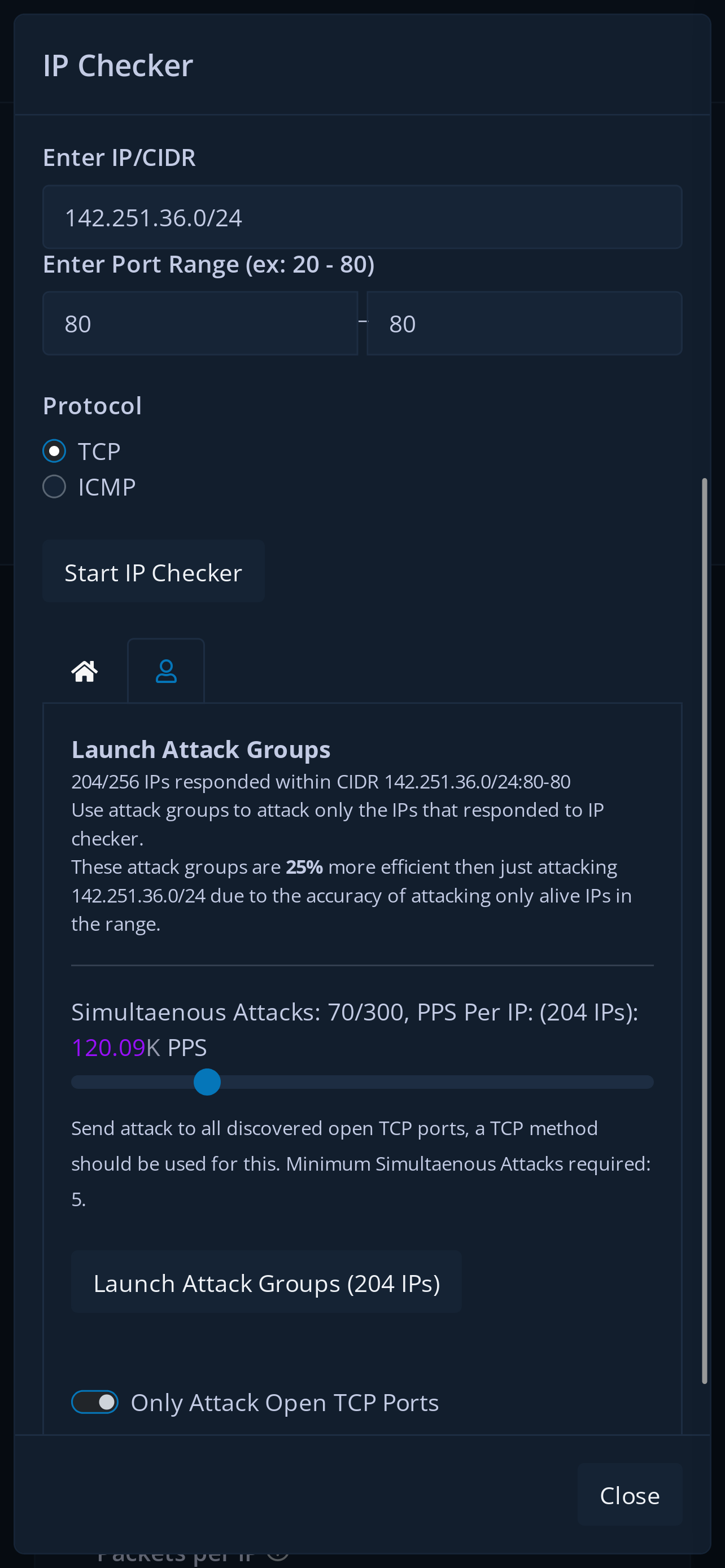This screenshot has height=1568, width=725.
Task: Switch to the home tab icon
Action: 85,670
